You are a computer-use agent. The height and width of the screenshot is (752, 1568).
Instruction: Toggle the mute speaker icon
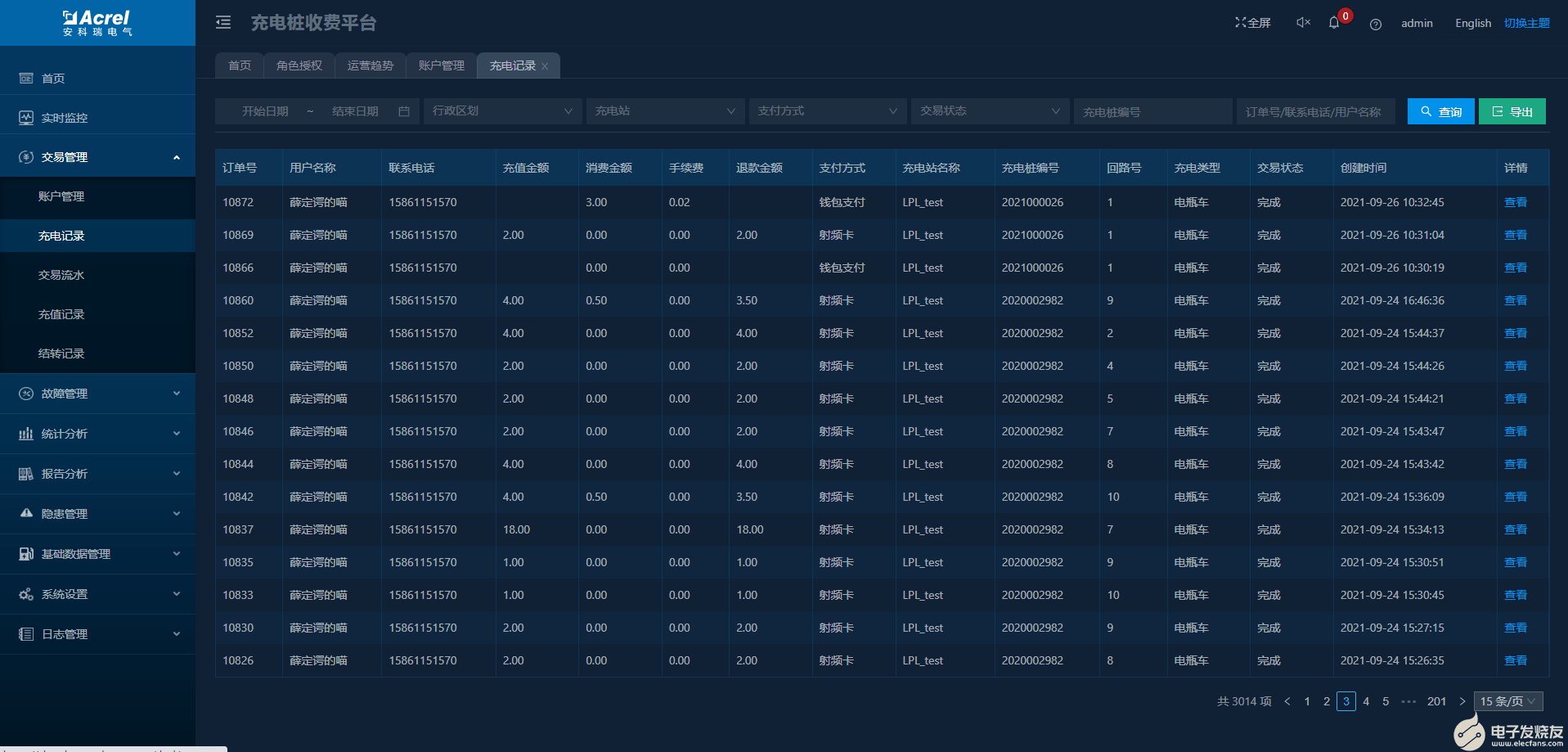(x=1303, y=23)
